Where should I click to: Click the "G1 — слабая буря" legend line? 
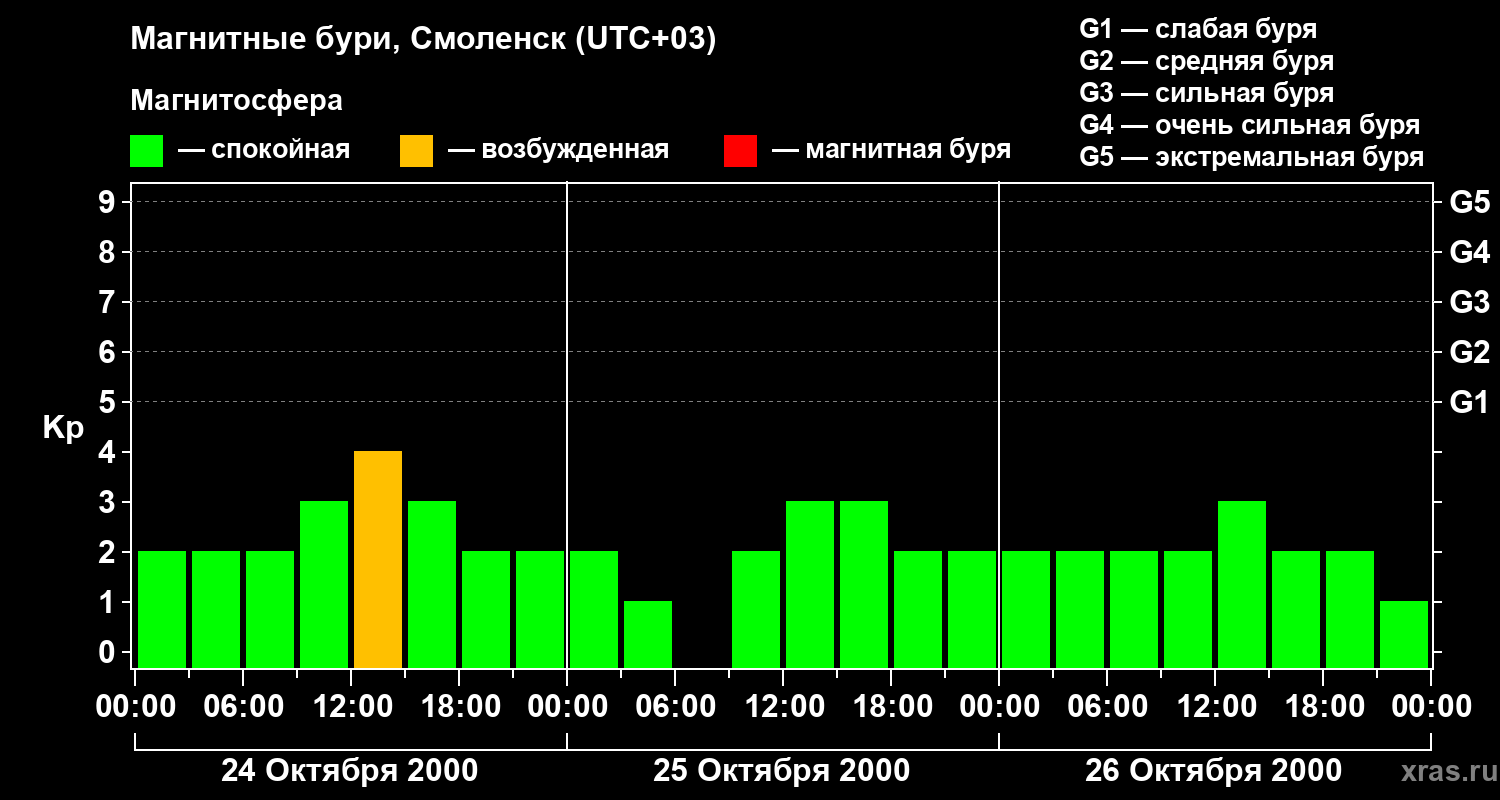point(1198,28)
